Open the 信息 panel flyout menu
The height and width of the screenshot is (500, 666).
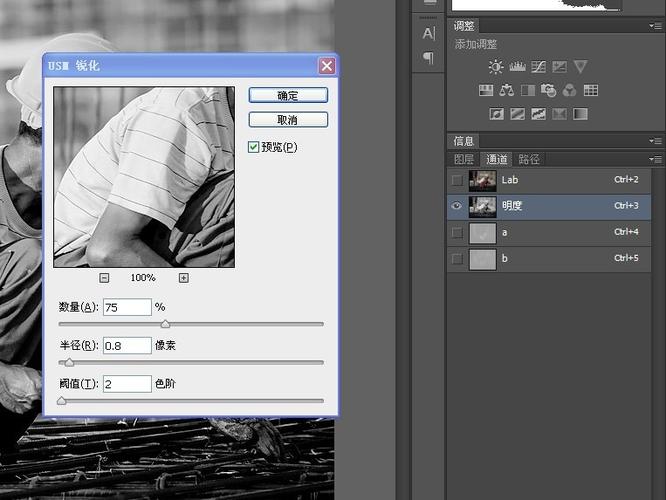[655, 141]
